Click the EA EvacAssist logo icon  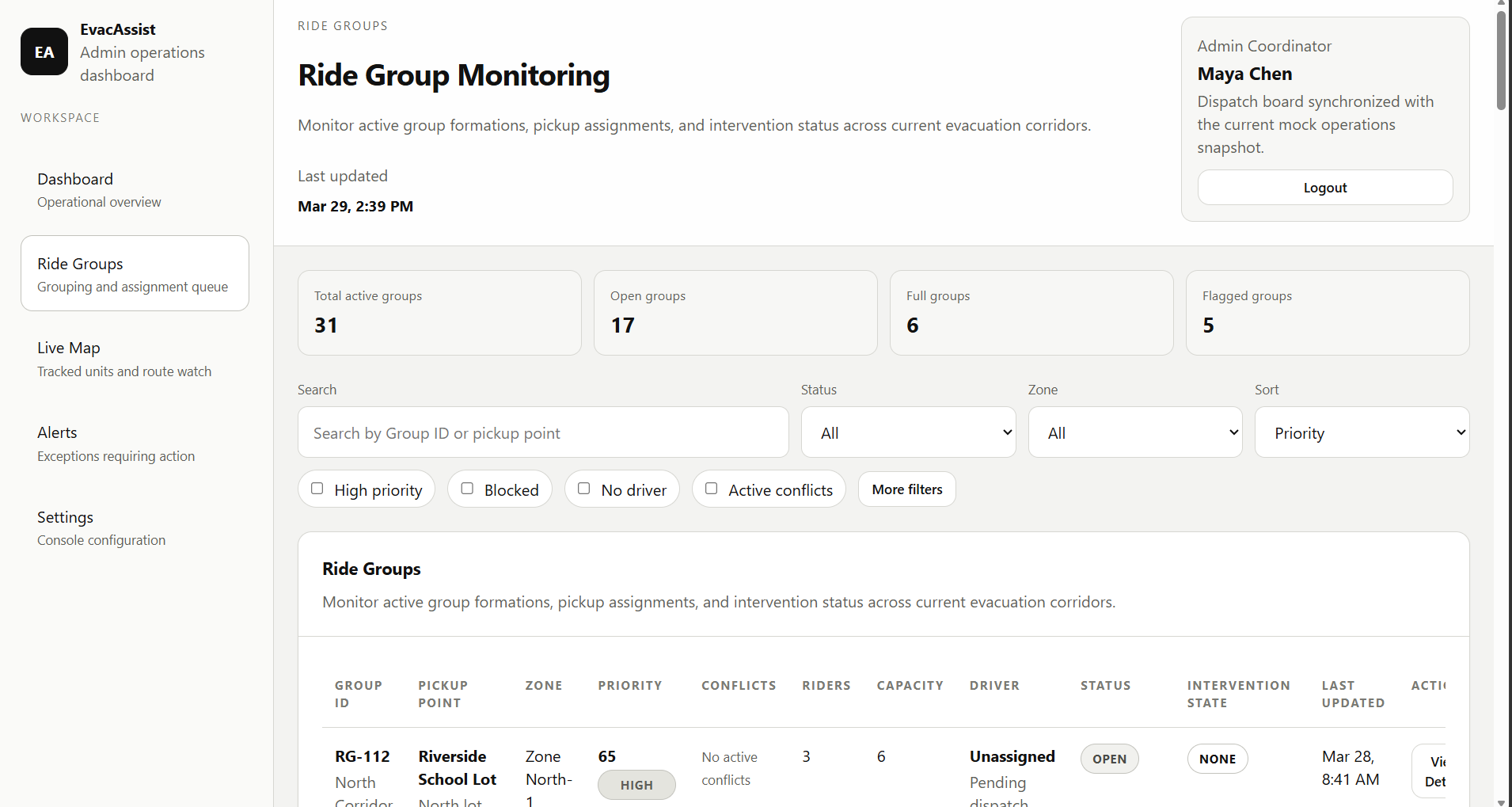click(x=44, y=51)
